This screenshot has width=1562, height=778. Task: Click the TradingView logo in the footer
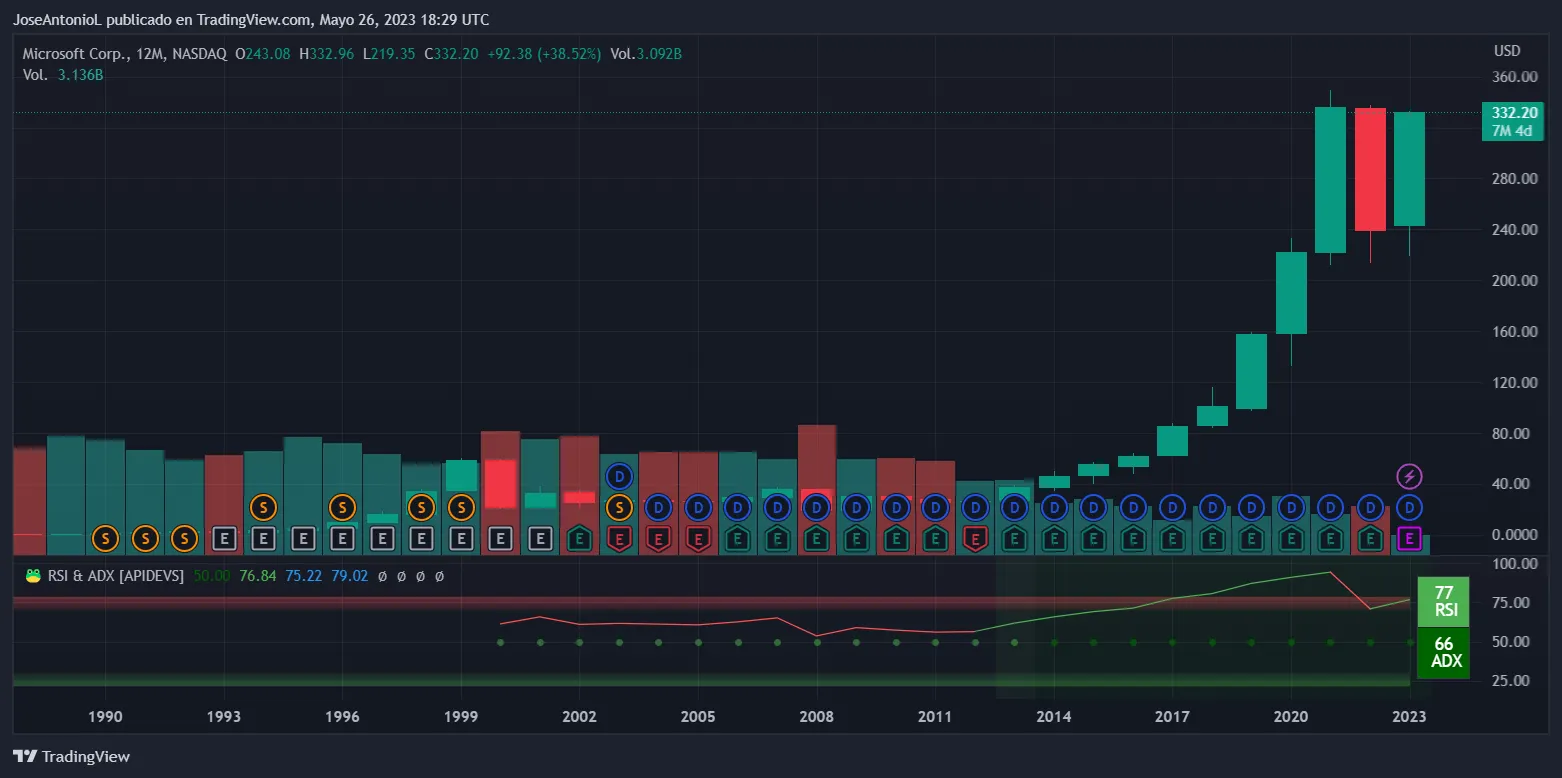(70, 756)
